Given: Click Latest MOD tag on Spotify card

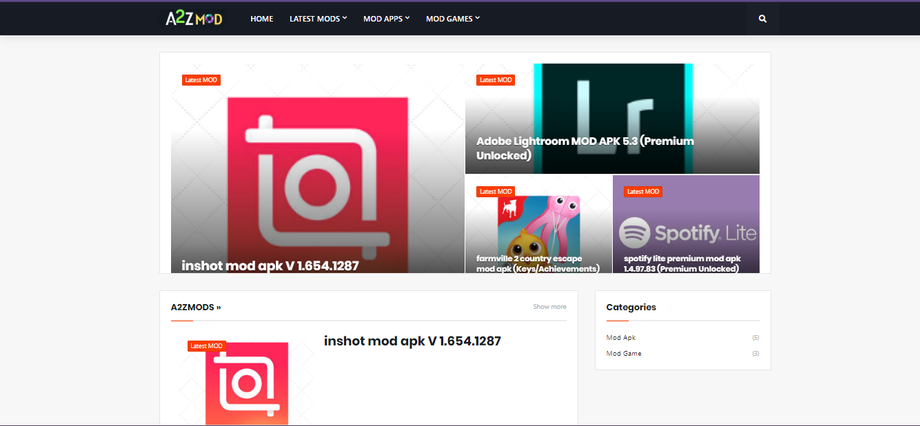Looking at the screenshot, I should [x=643, y=191].
